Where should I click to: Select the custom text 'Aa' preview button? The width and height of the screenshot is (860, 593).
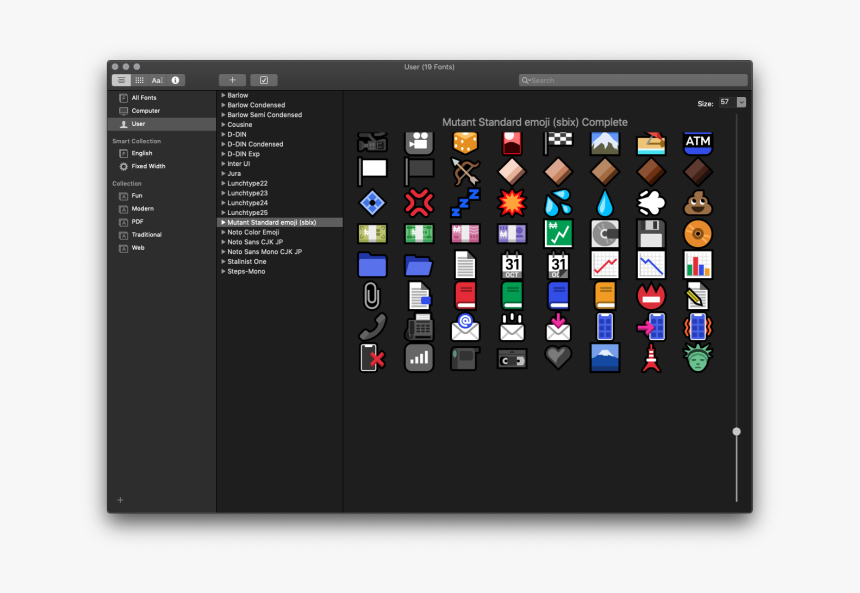(x=157, y=80)
